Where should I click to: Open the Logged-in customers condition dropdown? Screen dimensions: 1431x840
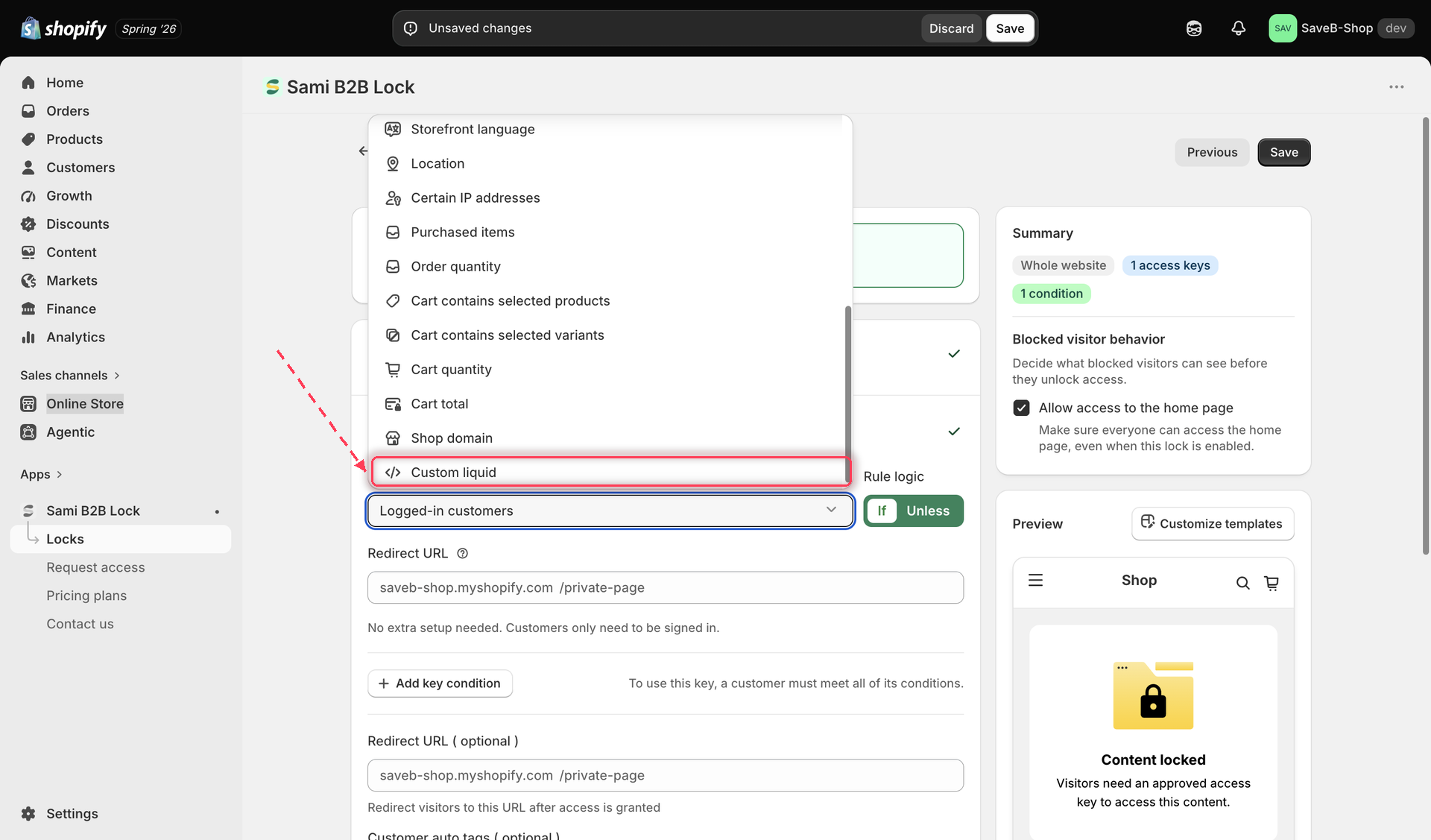pos(610,511)
